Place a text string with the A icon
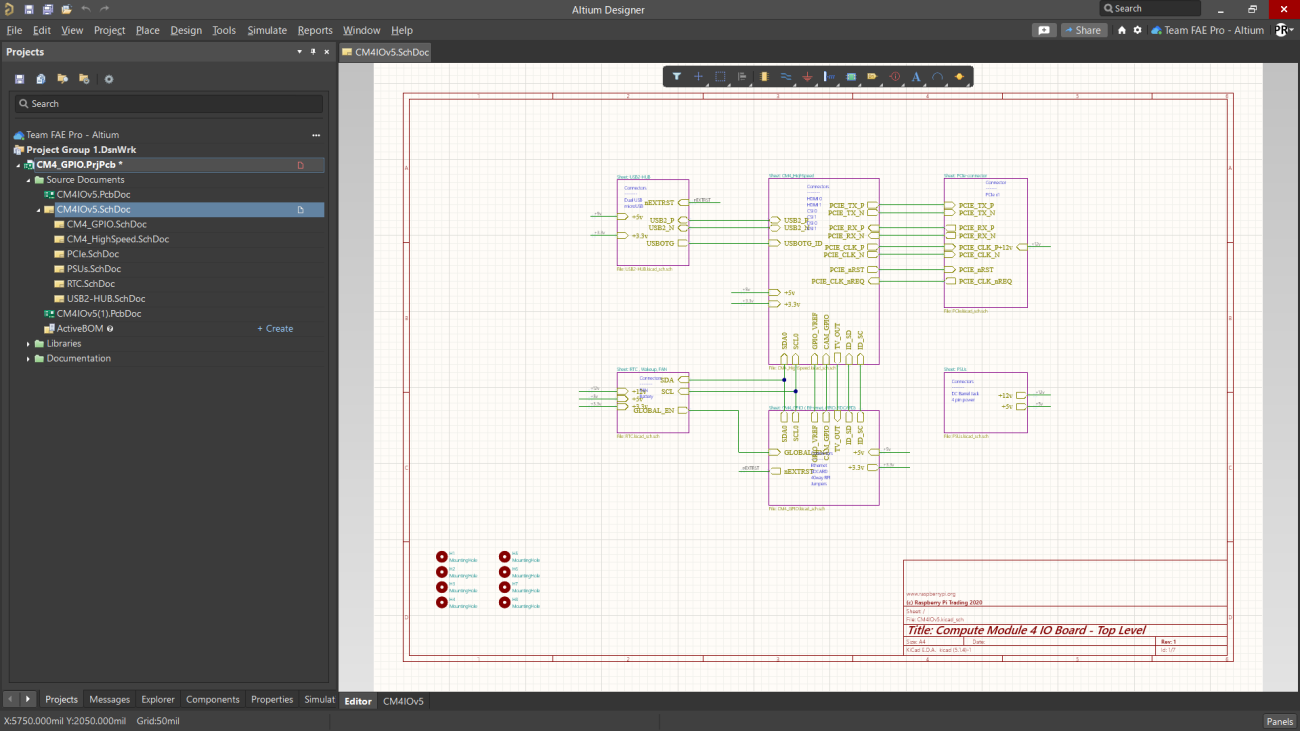Screen dimensions: 1300x731 [917, 76]
